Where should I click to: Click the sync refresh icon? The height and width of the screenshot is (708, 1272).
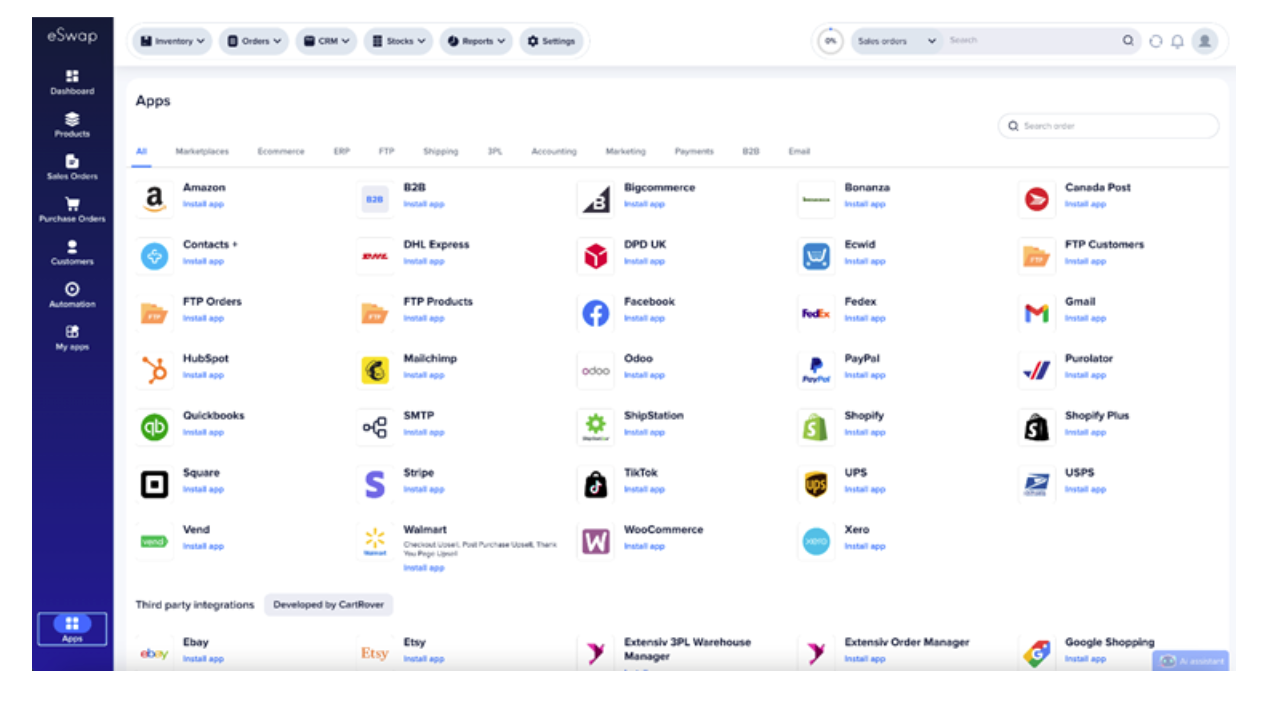(1156, 41)
